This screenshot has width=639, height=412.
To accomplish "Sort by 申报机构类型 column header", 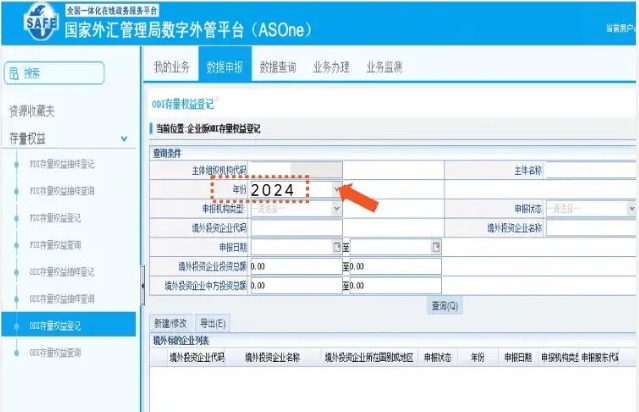I will [559, 357].
